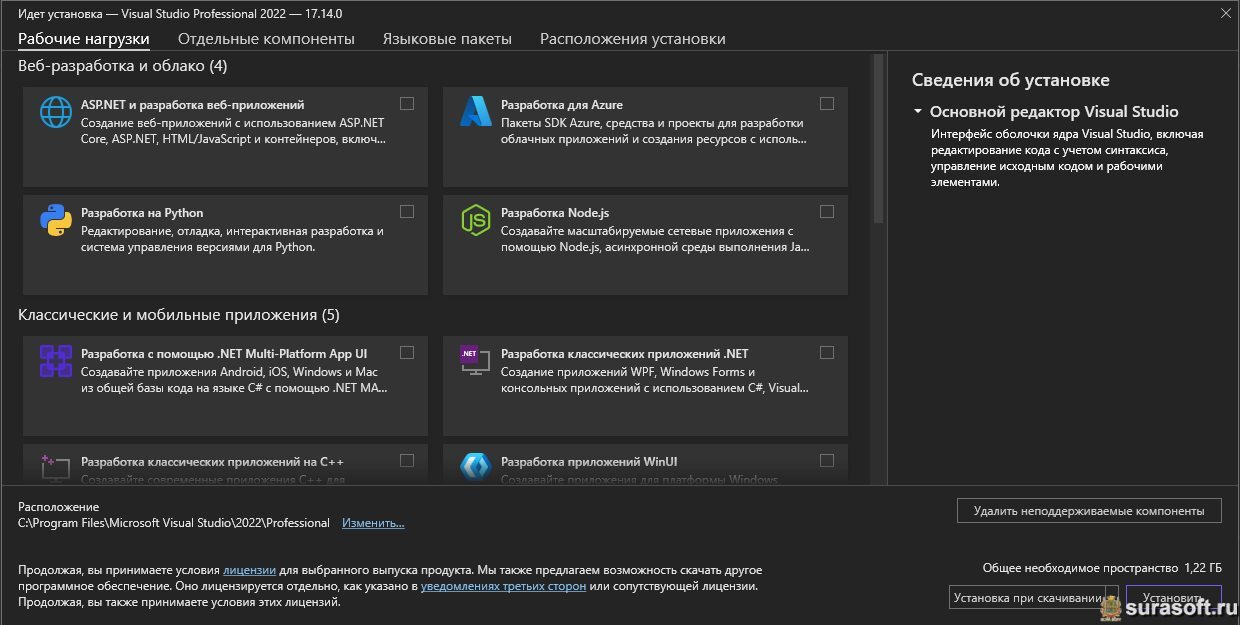Open the Отдельные компоненты tab
1240x625 pixels.
[266, 39]
